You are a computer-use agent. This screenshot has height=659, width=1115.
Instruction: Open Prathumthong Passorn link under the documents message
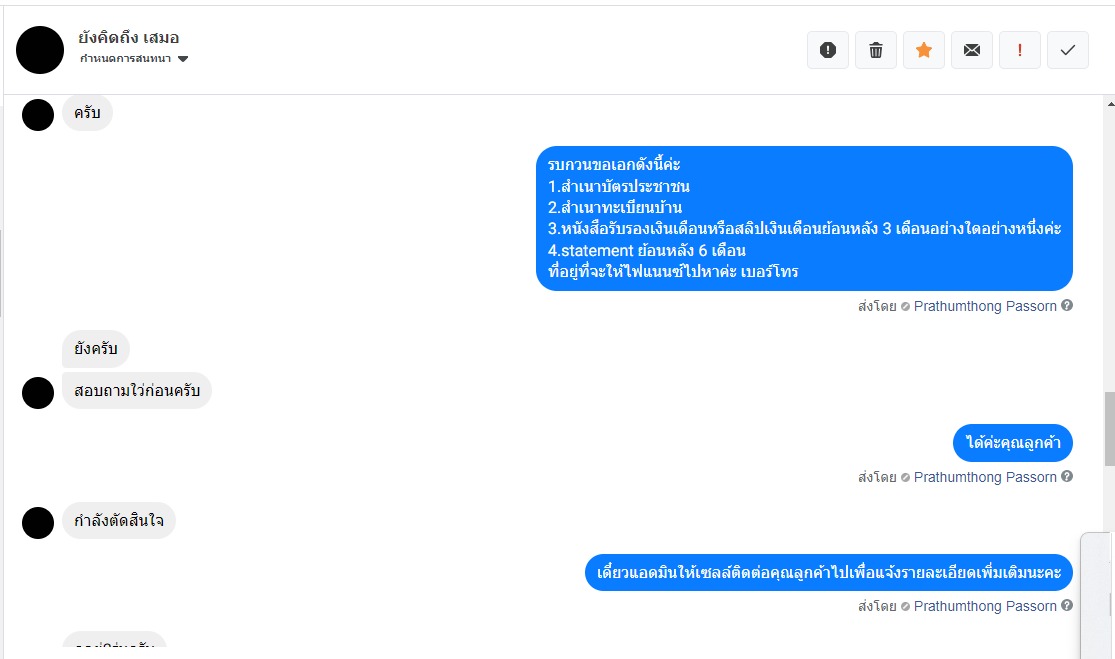point(985,306)
